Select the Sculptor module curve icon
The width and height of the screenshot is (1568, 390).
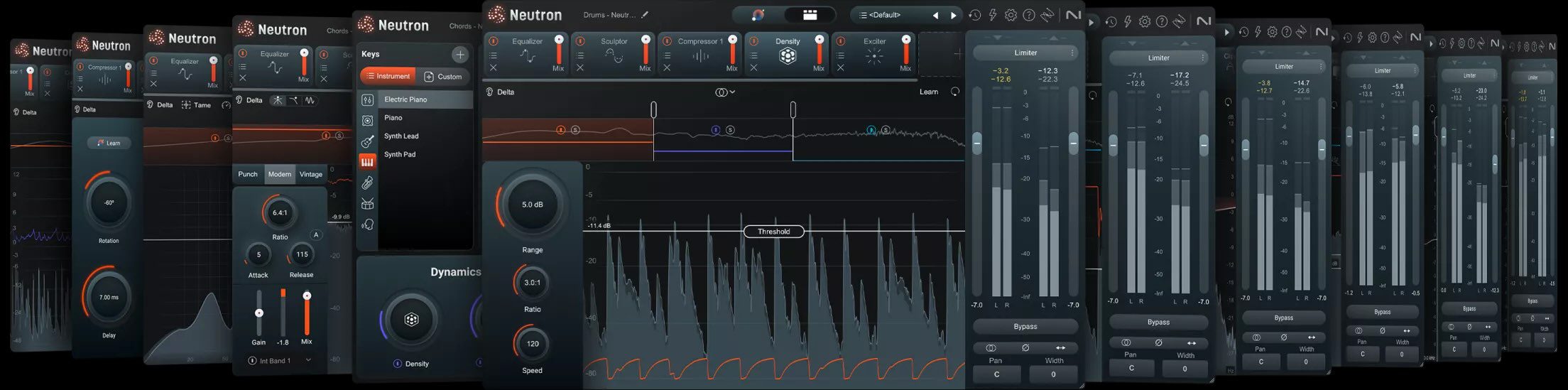click(614, 57)
